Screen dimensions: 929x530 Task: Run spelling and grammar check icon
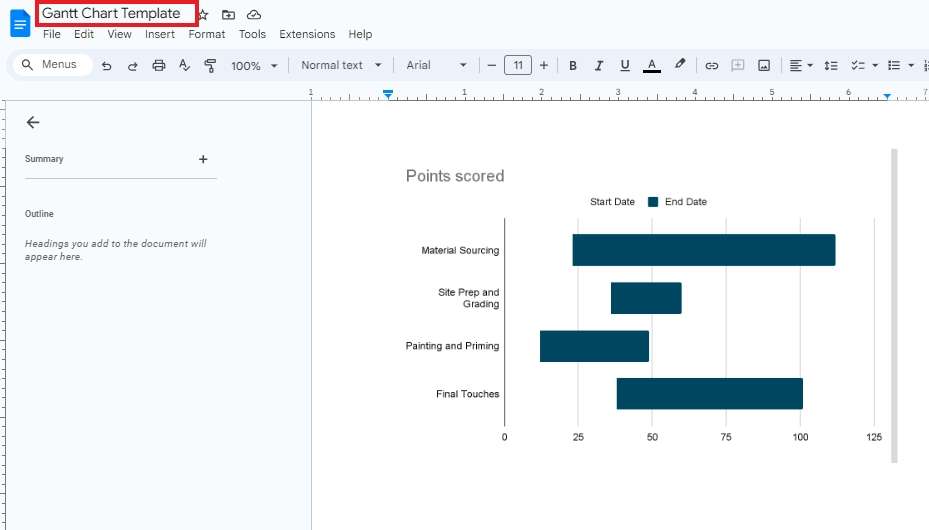184,65
